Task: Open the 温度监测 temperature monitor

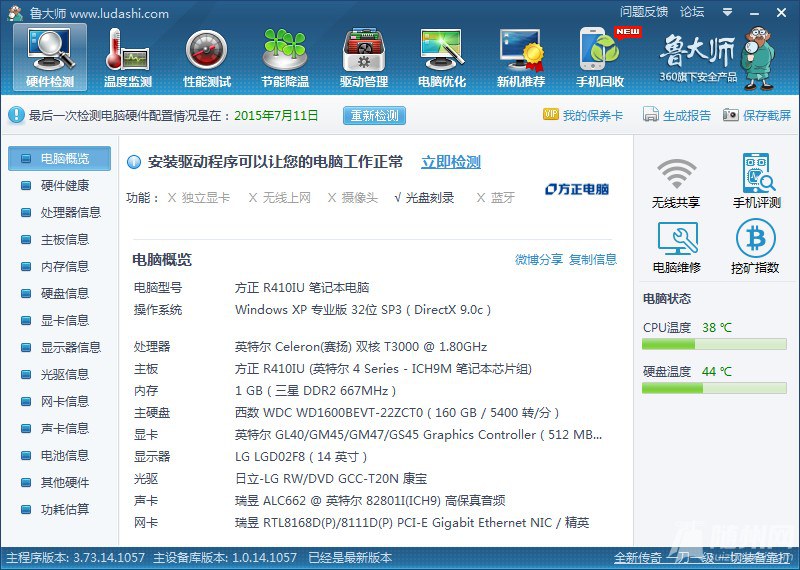Action: (128, 57)
